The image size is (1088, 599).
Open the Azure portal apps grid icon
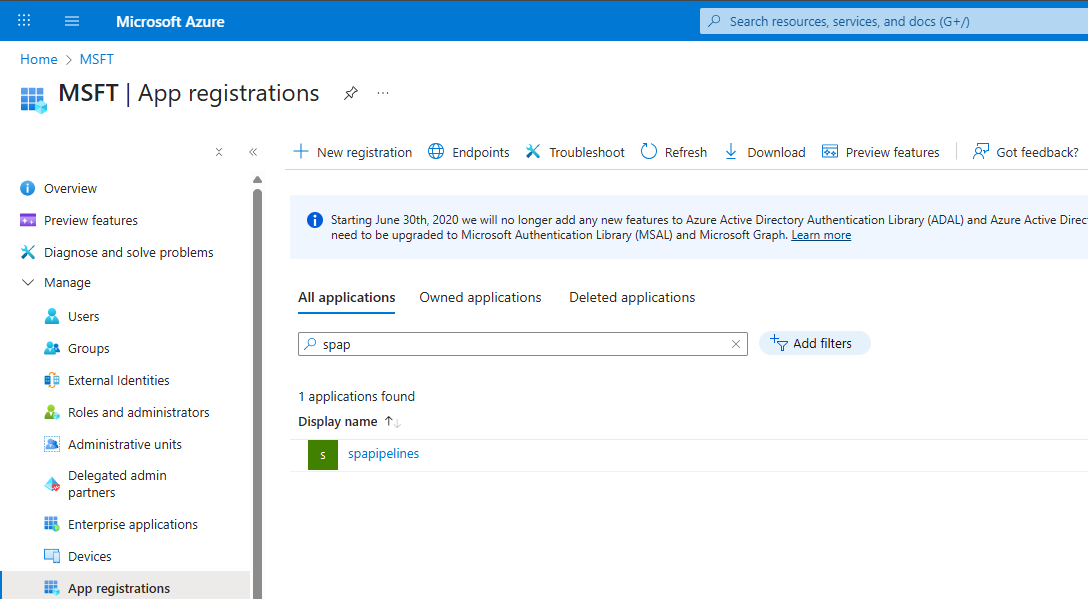coord(24,21)
